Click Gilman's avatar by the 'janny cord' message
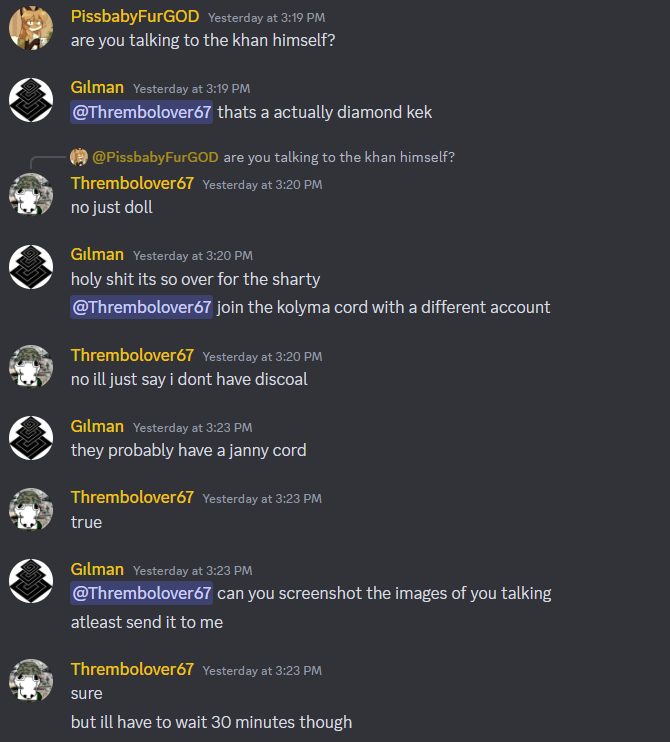Image resolution: width=670 pixels, height=742 pixels. tap(31, 438)
